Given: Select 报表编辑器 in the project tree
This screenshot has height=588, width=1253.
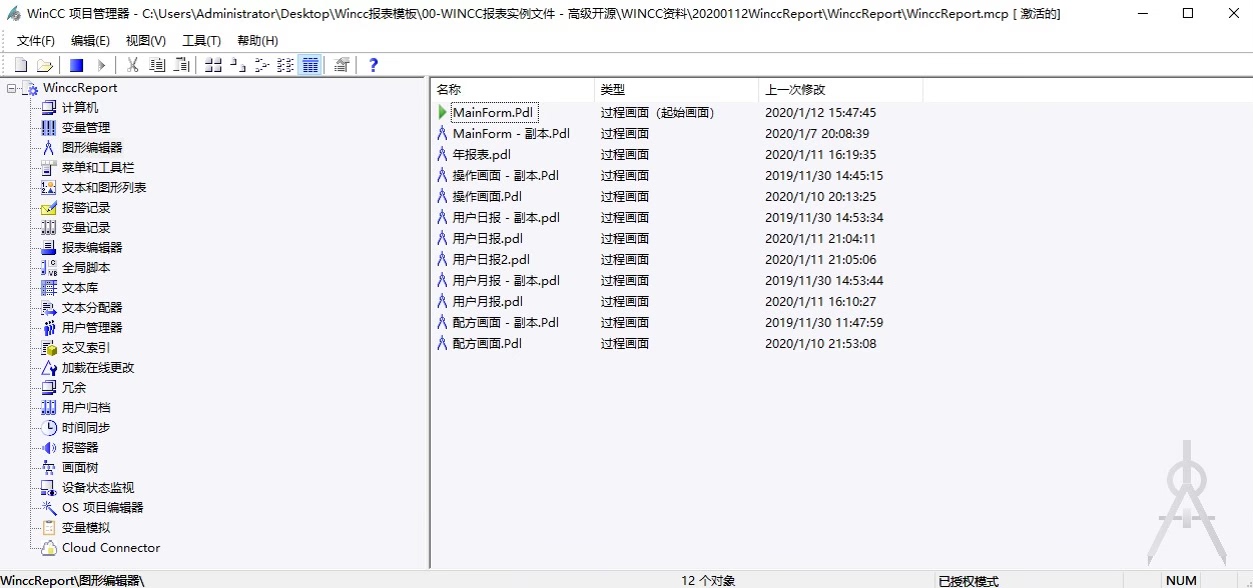Looking at the screenshot, I should pyautogui.click(x=92, y=248).
